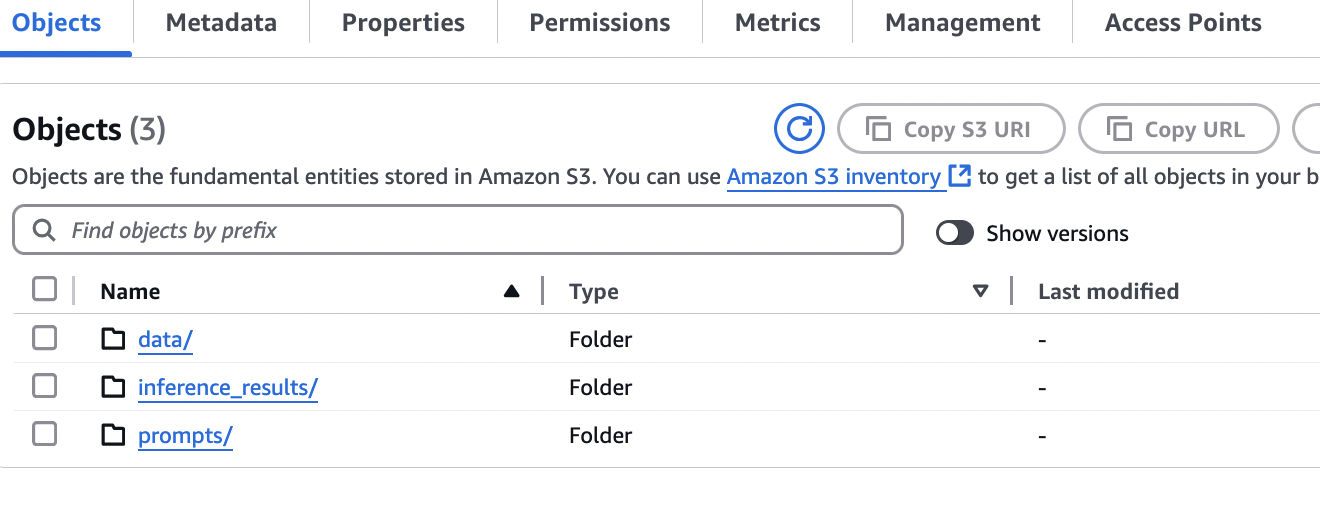Tick the checkbox for data/ folder
This screenshot has height=524, width=1320.
(x=45, y=339)
